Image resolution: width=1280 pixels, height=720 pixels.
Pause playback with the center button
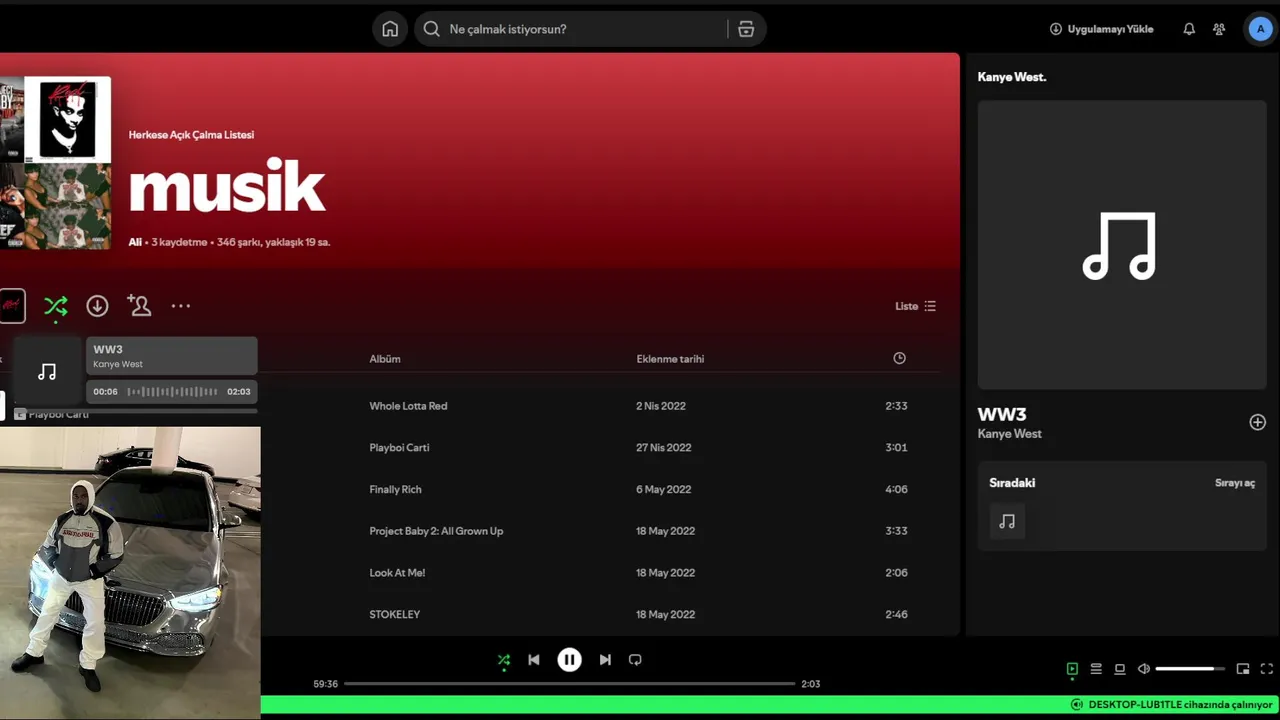(x=569, y=660)
